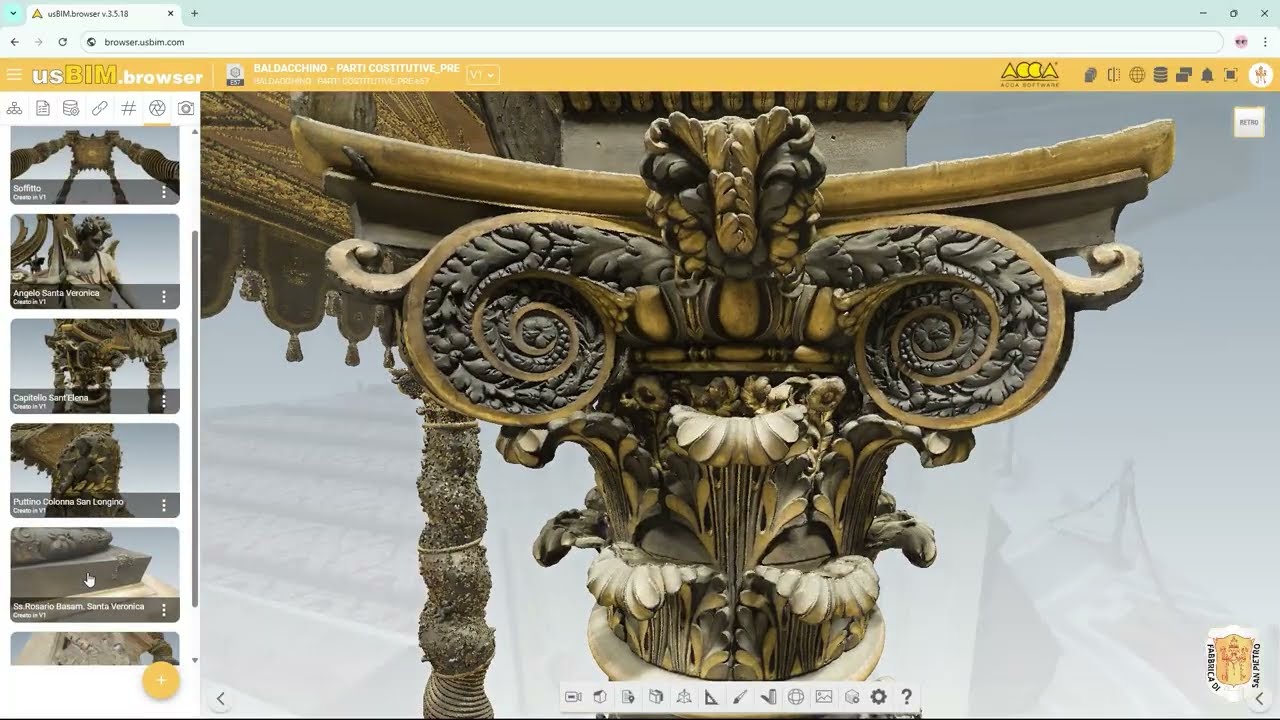
Task: Click the ACCA Software logo
Action: [1029, 74]
